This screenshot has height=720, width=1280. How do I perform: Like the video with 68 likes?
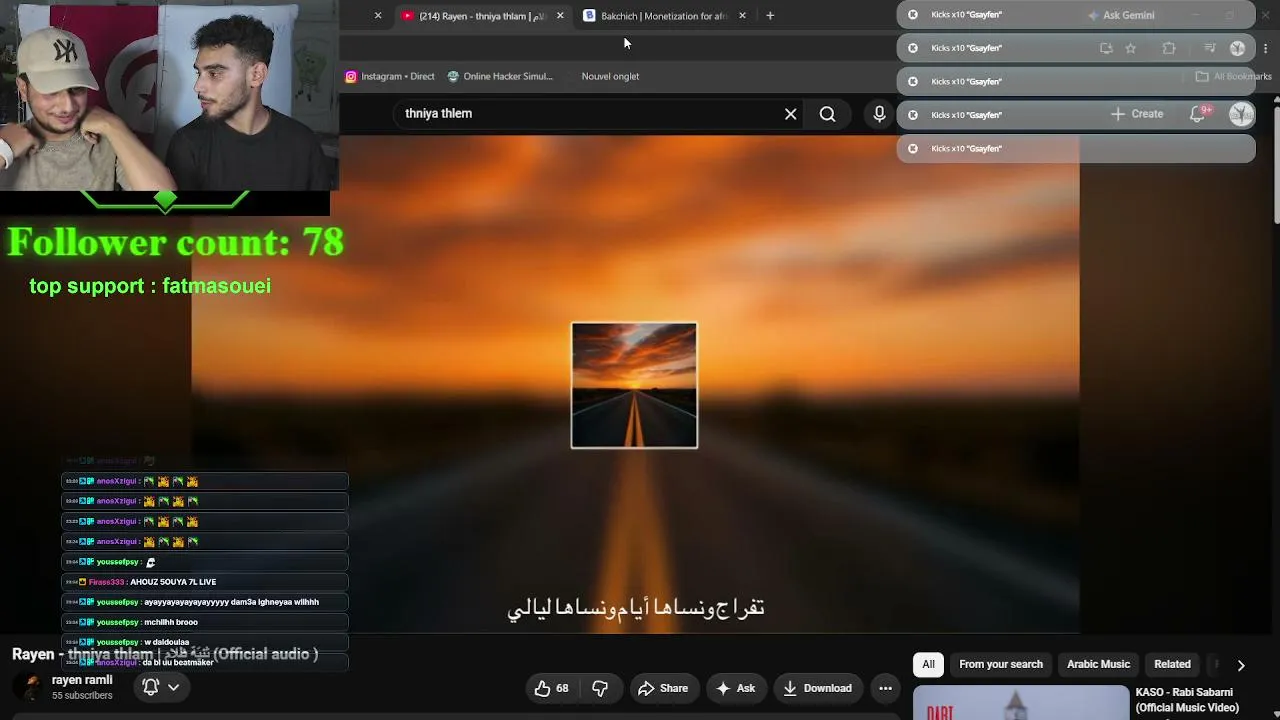(553, 688)
